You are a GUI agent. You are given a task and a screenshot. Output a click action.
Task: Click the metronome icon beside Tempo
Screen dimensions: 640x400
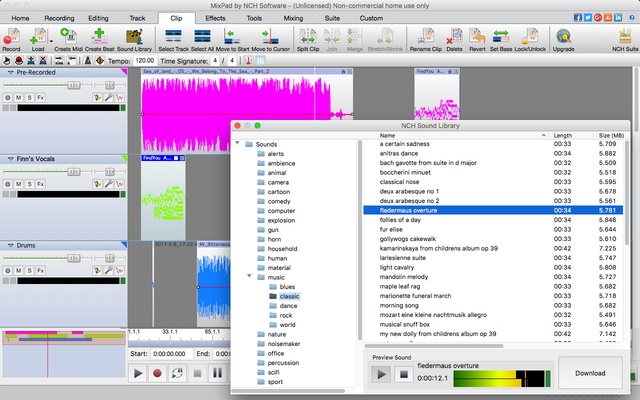point(87,61)
